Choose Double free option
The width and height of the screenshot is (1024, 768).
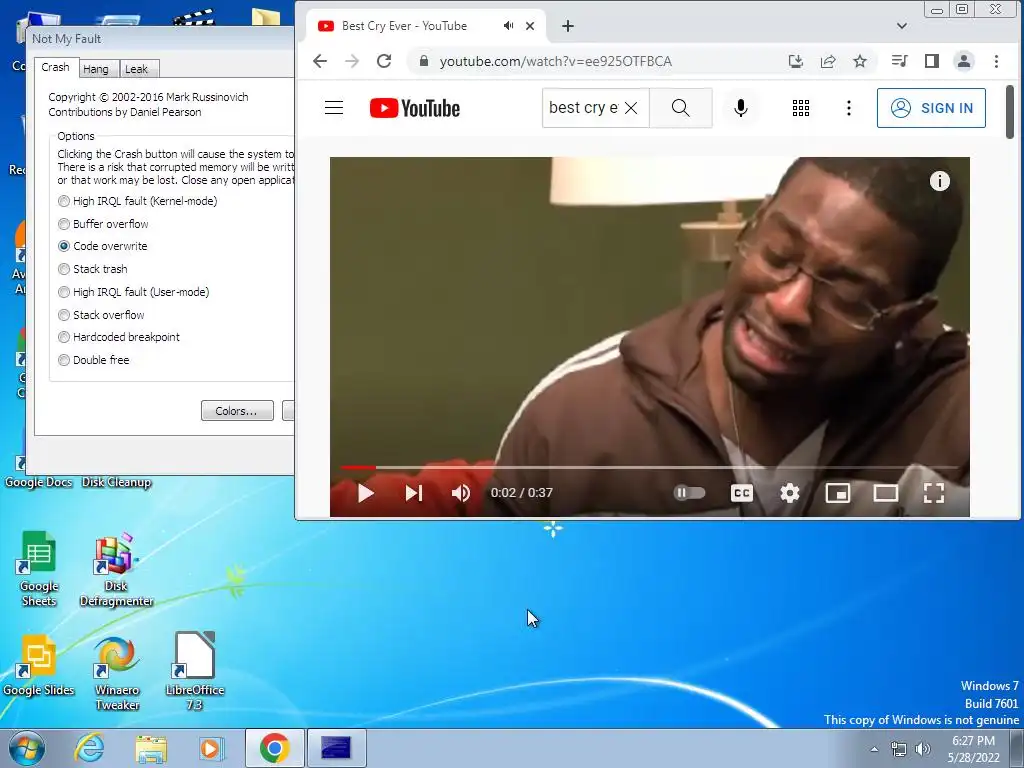pyautogui.click(x=94, y=360)
